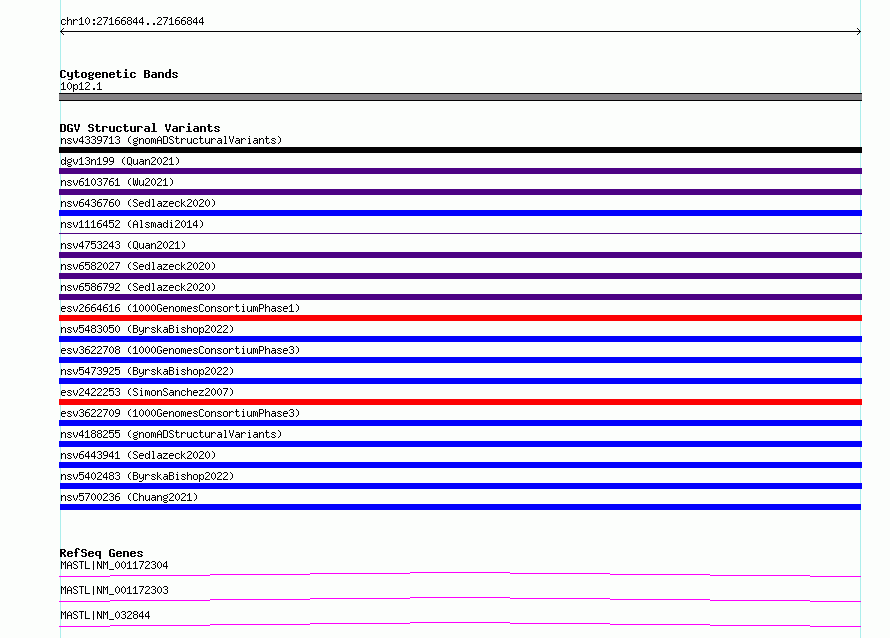This screenshot has width=890, height=638.
Task: Open variant esv3622708 (1000GenomesConsortiumPhase3) label
Action: click(x=180, y=350)
